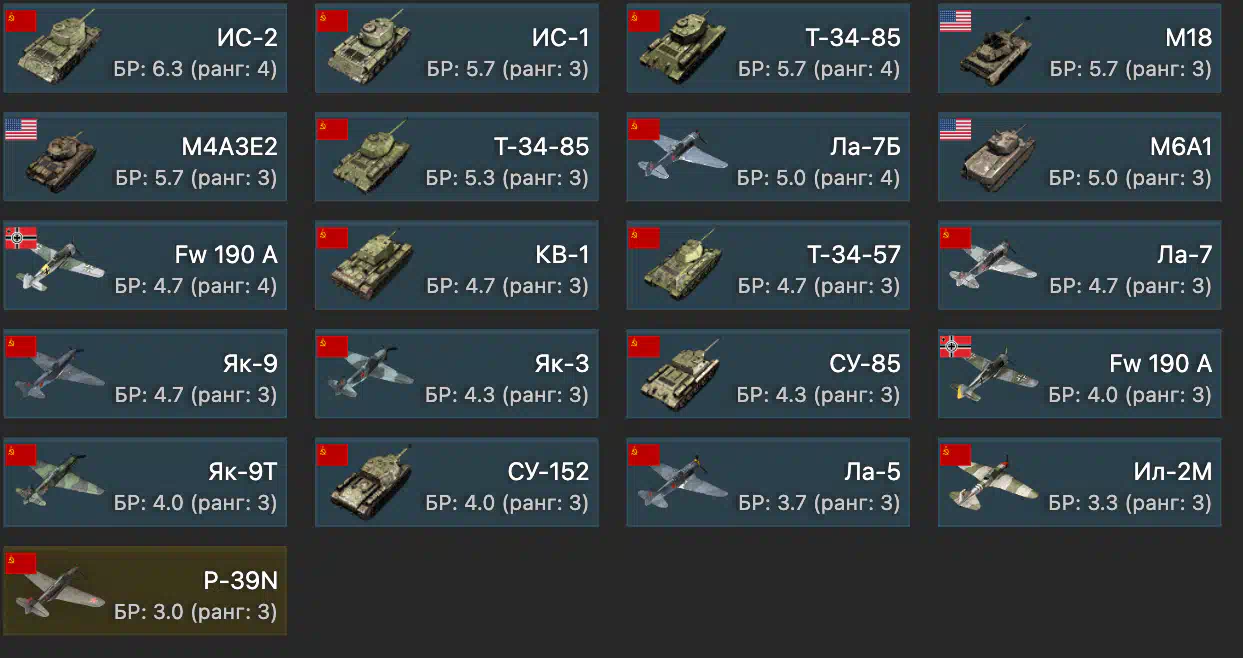Choose the Т-34-85 card rated БР 5.7
Screen dimensions: 1243x658
click(768, 48)
